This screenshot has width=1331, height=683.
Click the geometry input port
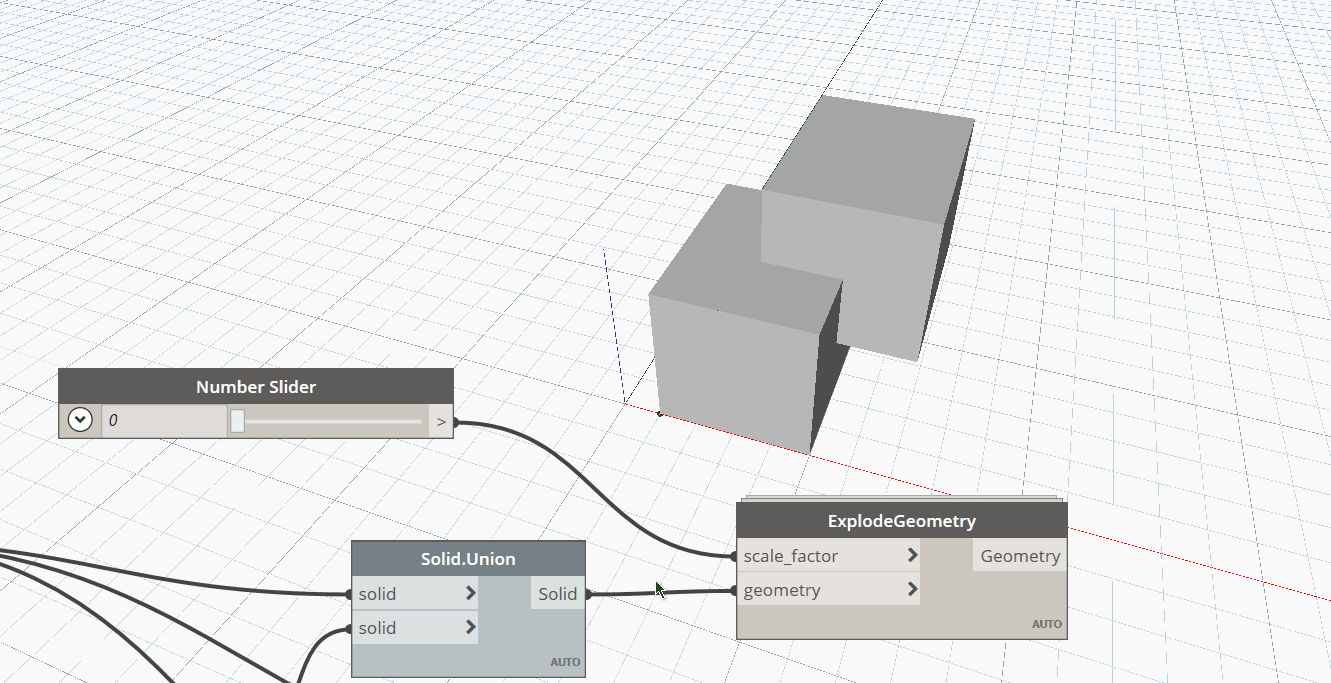tap(829, 590)
